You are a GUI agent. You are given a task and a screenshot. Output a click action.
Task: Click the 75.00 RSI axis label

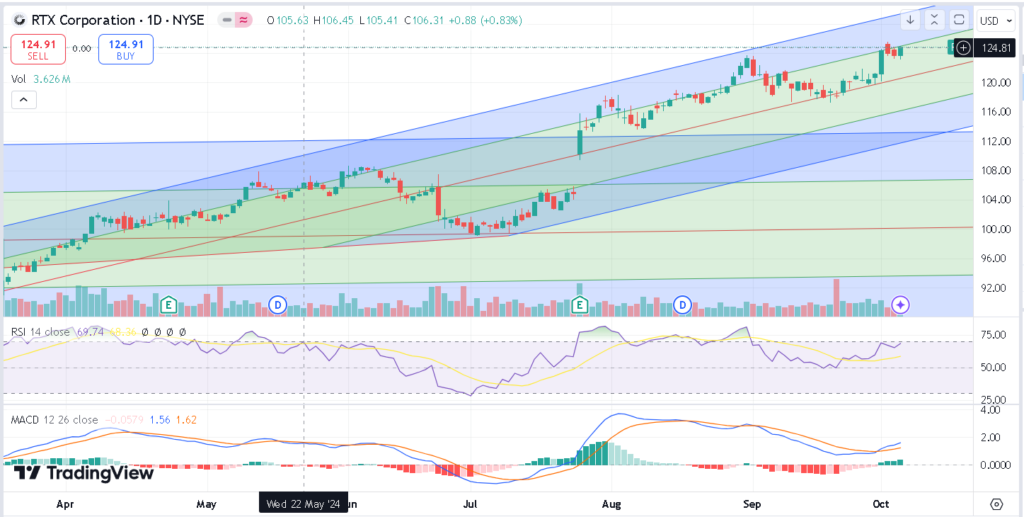995,335
